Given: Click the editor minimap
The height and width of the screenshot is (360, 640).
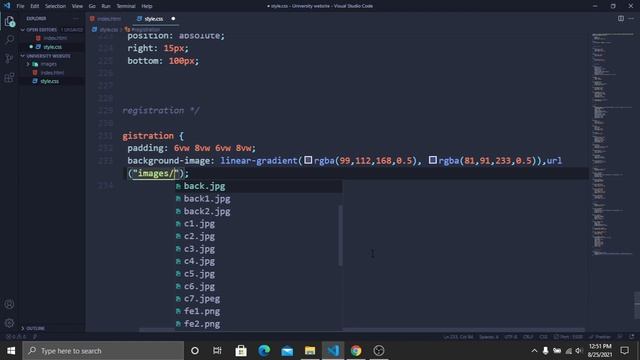Looking at the screenshot, I should point(612,143).
